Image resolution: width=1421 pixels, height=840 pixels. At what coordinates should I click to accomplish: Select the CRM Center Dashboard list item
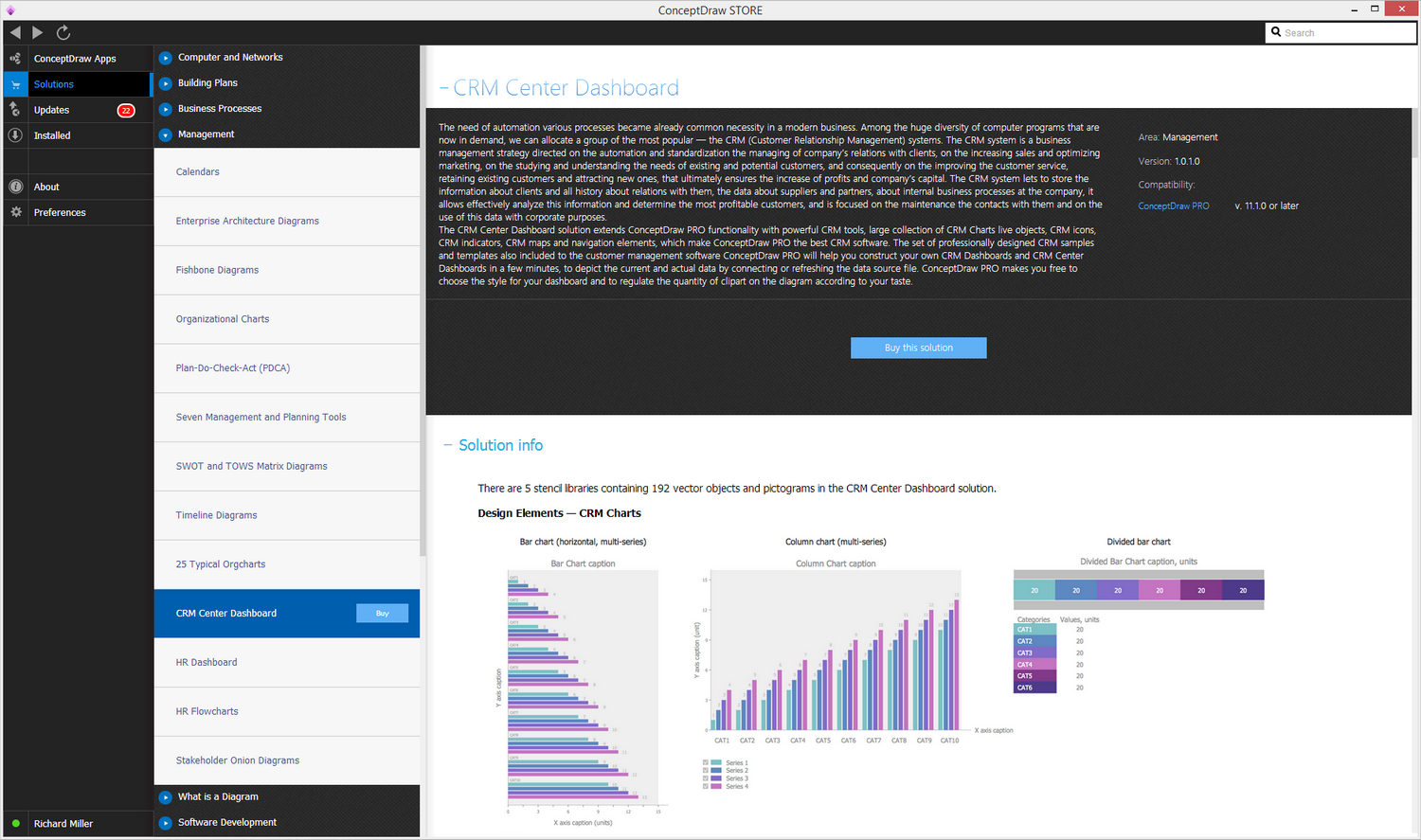click(287, 614)
